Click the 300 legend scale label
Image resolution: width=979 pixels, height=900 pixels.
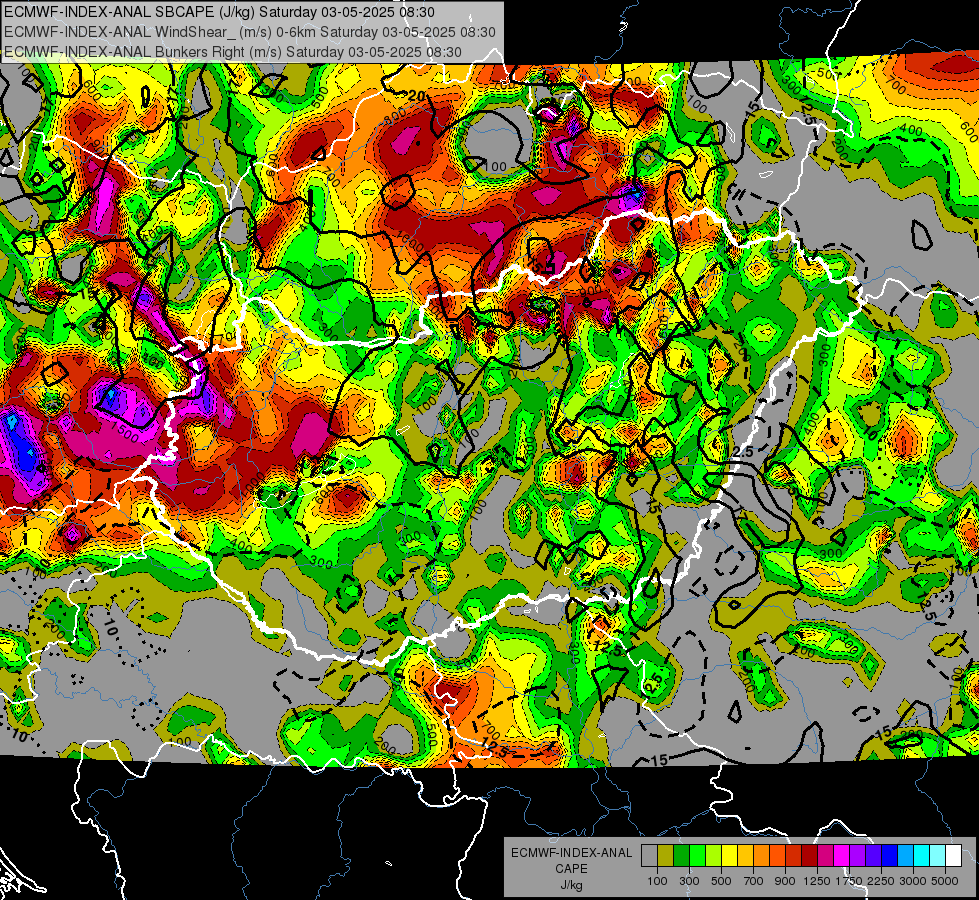689,881
